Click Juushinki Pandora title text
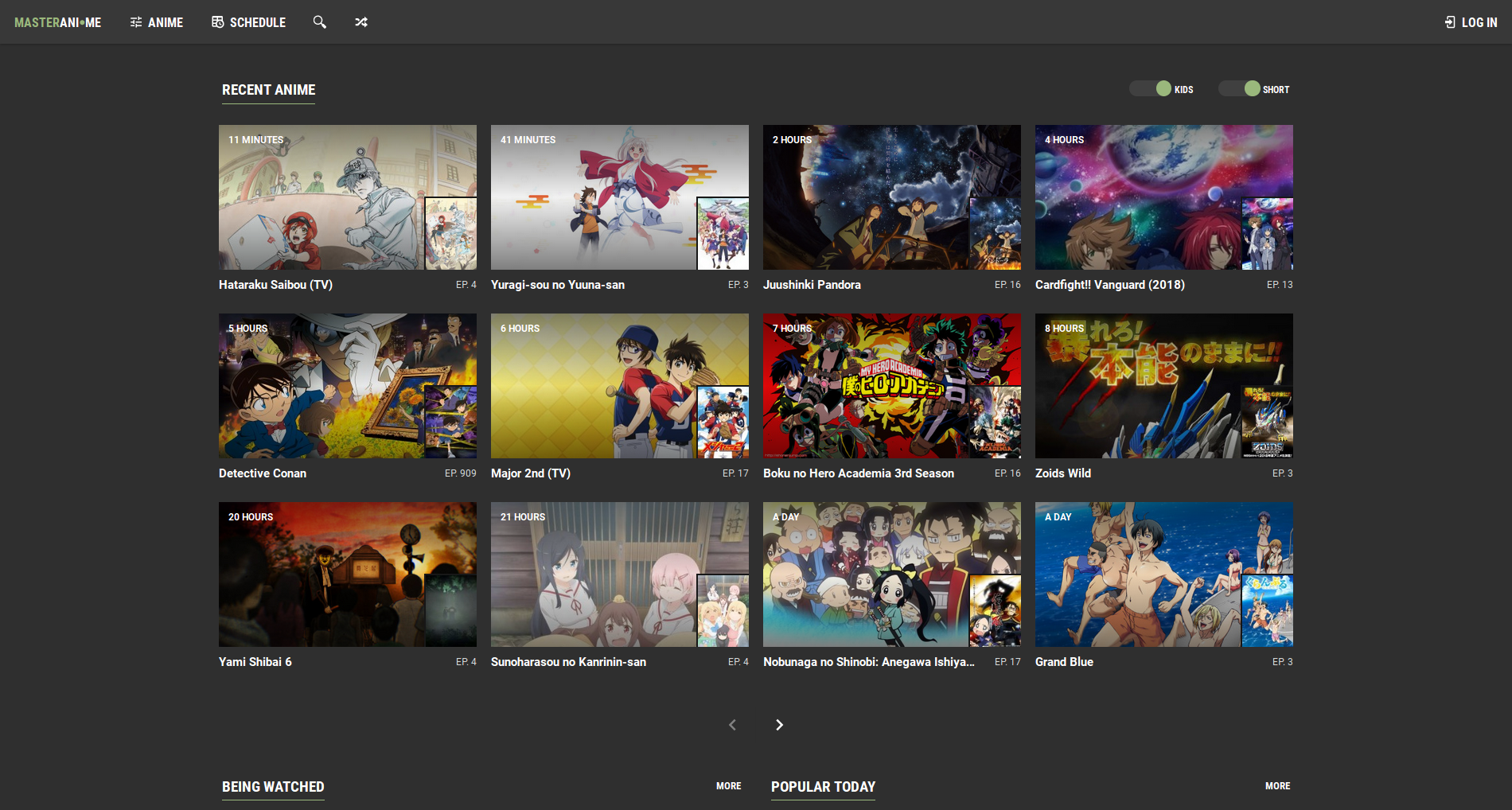The width and height of the screenshot is (1512, 810). 812,285
